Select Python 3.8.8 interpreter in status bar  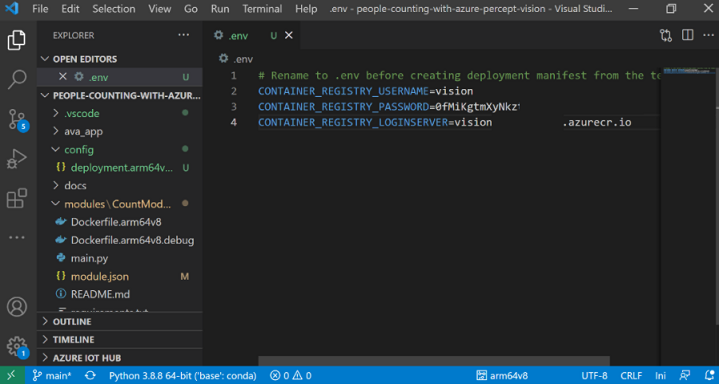(x=183, y=376)
